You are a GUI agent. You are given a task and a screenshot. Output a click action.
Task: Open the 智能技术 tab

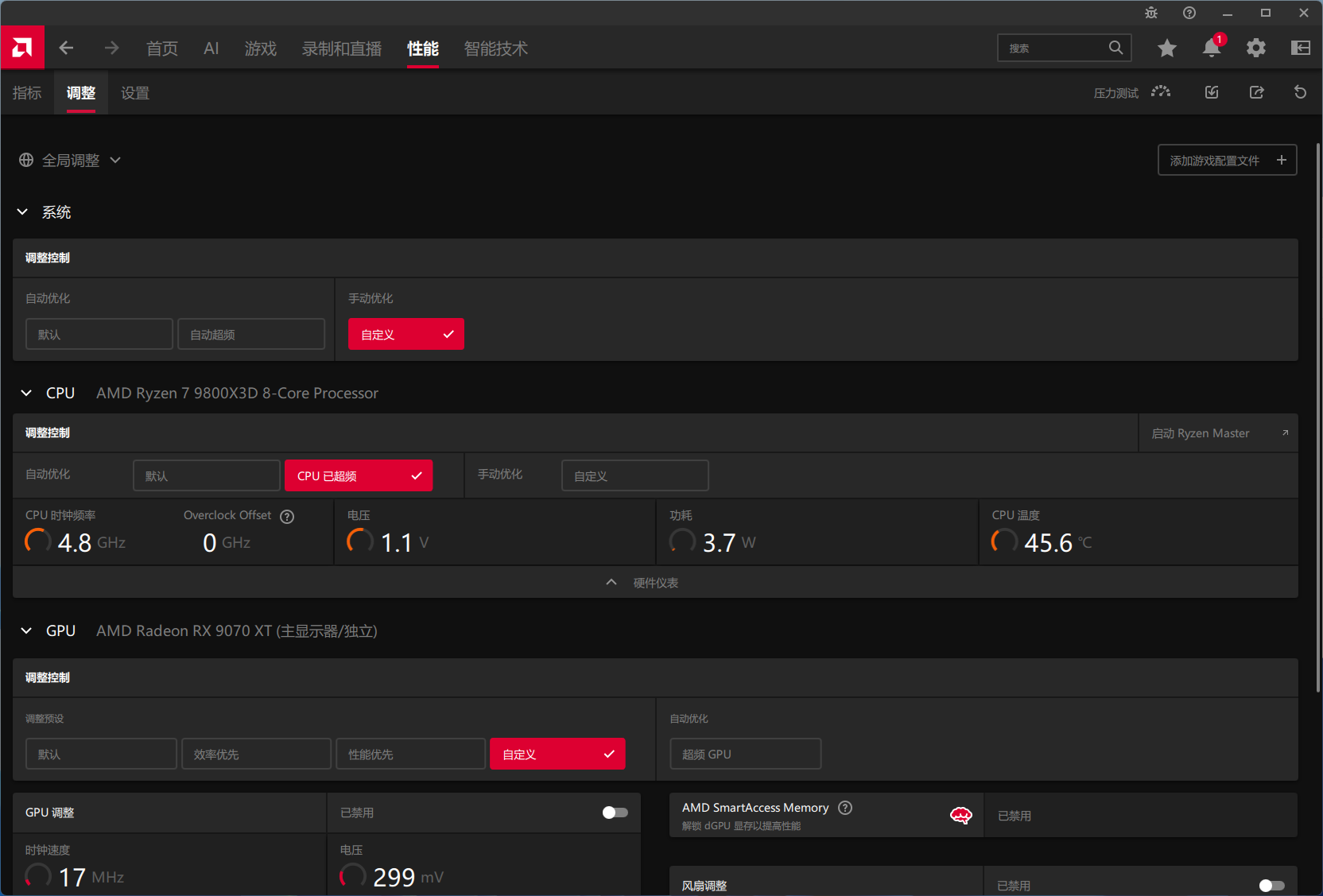click(496, 48)
